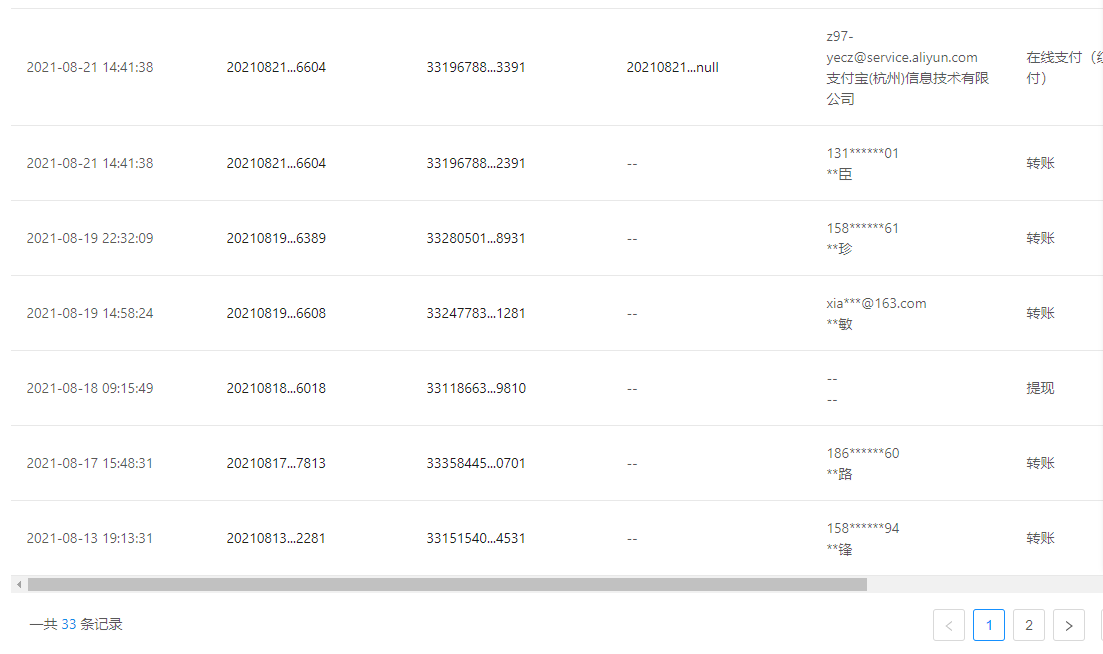The image size is (1103, 654).
Task: Click the previous page arrow
Action: (x=948, y=625)
